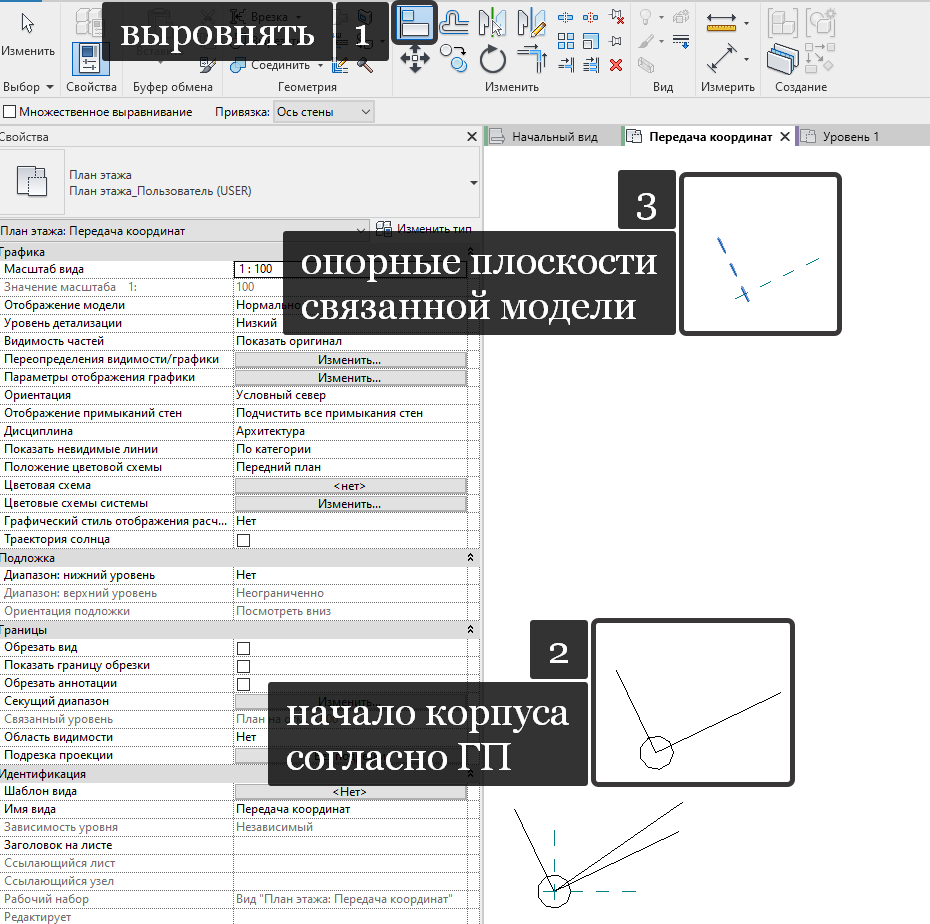Tick the Показать границу обрезки checkbox
The width and height of the screenshot is (930, 924).
[x=243, y=666]
